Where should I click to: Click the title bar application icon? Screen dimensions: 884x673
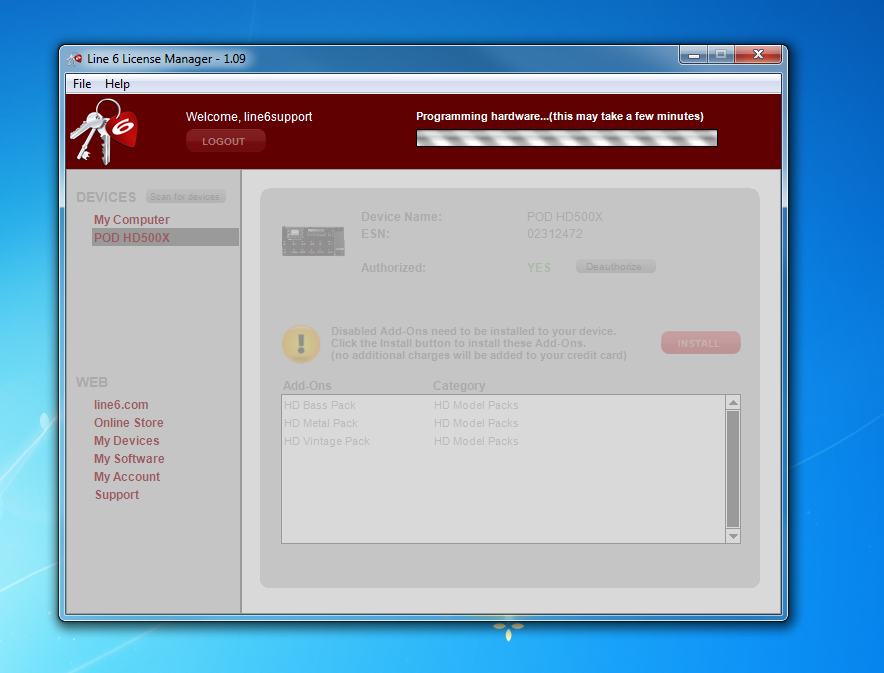pos(74,59)
